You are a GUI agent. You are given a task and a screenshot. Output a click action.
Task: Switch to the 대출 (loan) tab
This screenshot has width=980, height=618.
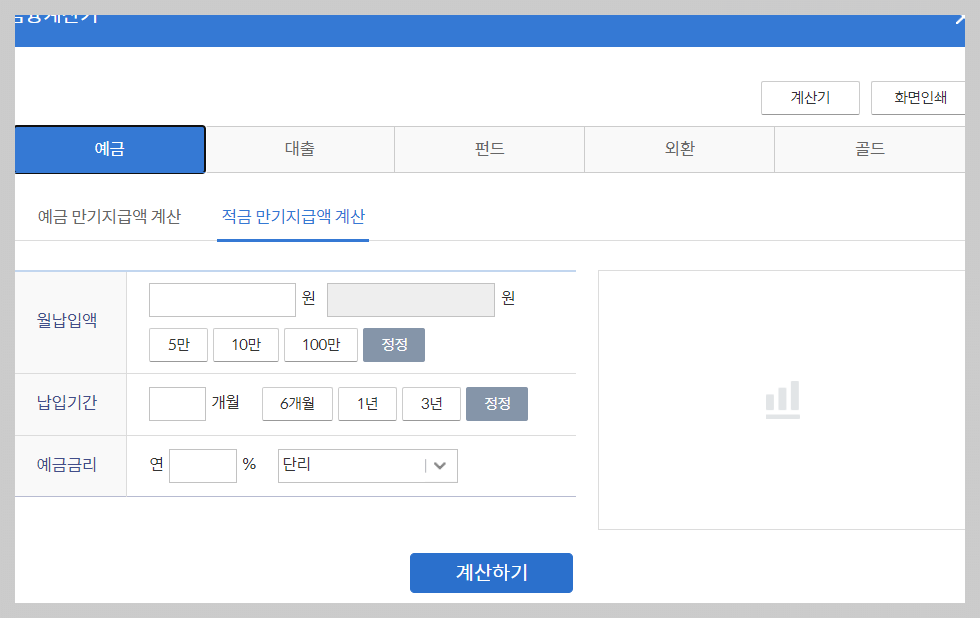point(300,149)
